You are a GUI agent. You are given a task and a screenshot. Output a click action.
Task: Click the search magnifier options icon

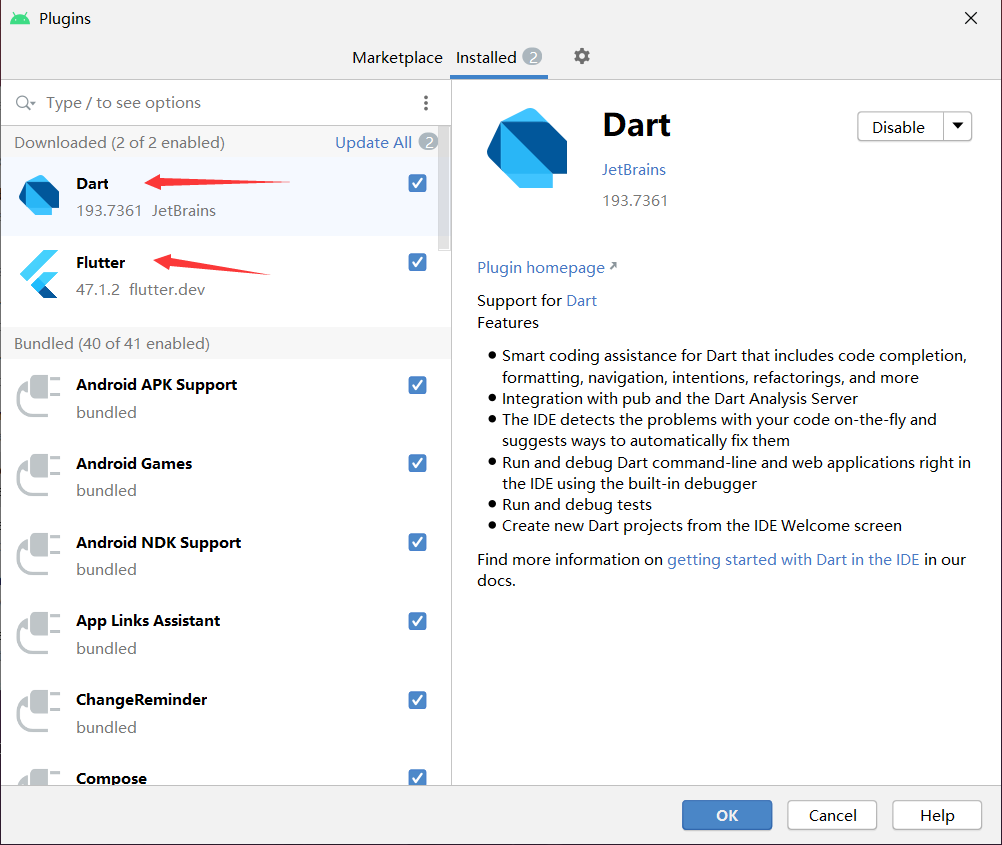pyautogui.click(x=25, y=103)
